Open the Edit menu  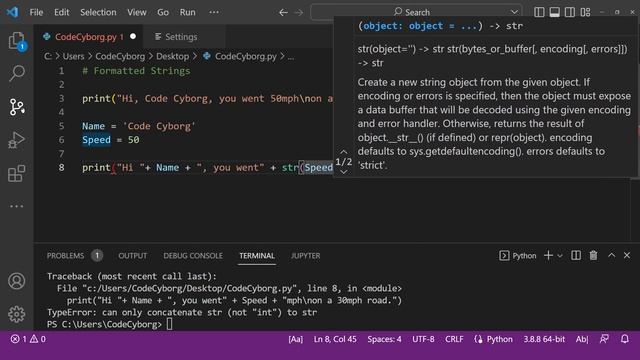tap(62, 12)
